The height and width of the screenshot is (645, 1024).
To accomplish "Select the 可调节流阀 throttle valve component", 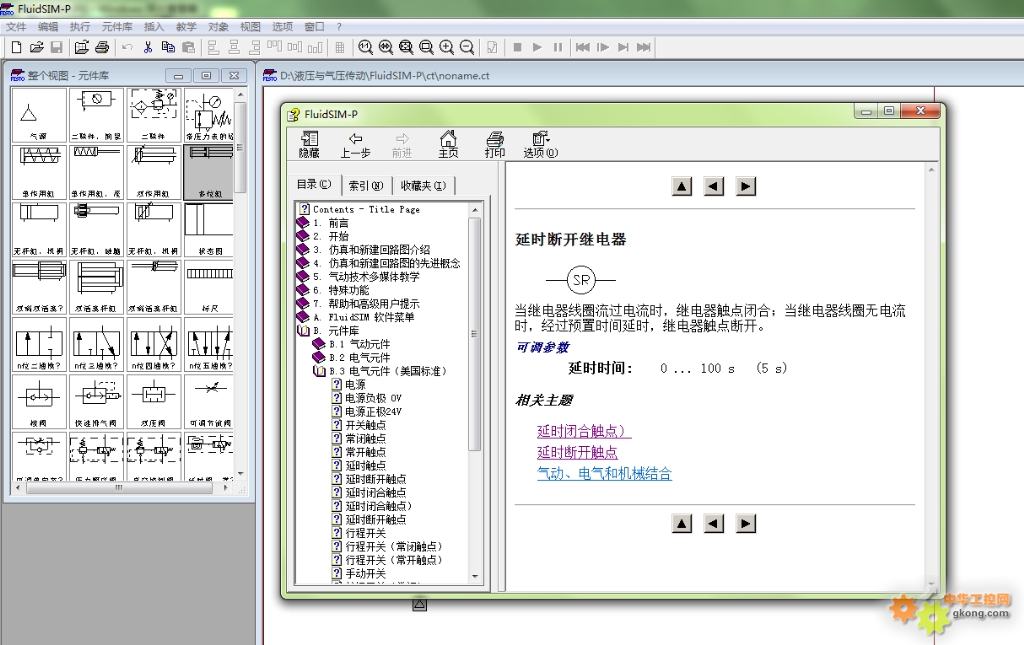I will (x=209, y=402).
